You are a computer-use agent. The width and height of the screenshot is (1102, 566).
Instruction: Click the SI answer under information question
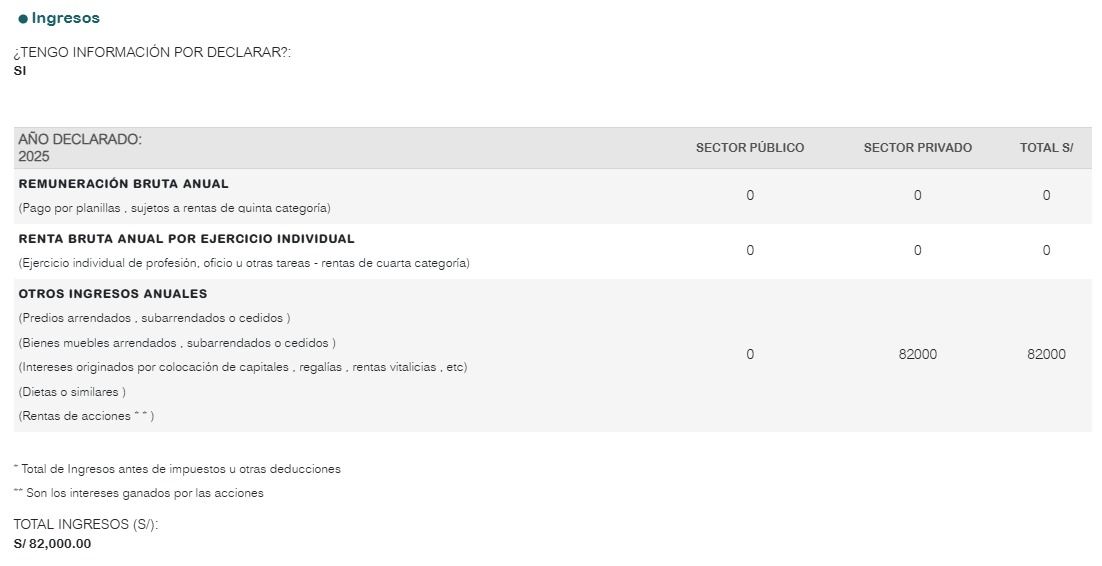click(x=20, y=71)
